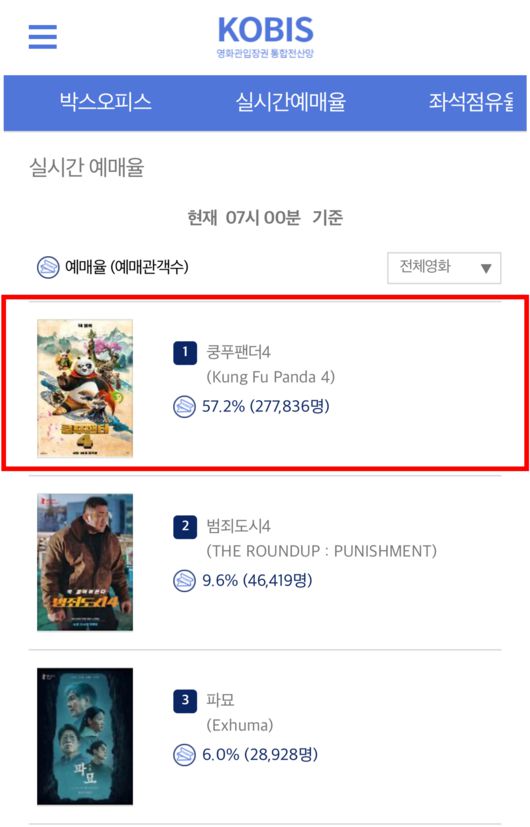Click ticket icon next to 6.0% reservation rate

coord(185,755)
